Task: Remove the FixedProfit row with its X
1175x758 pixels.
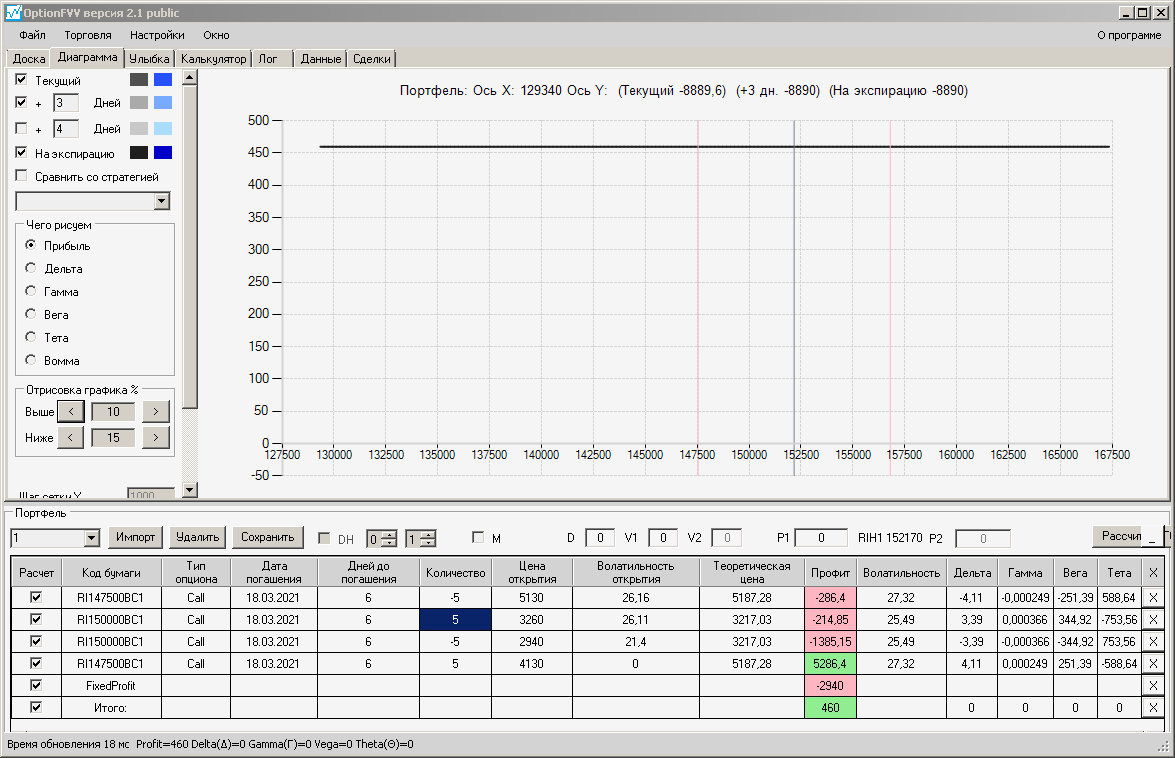Action: pos(1153,685)
